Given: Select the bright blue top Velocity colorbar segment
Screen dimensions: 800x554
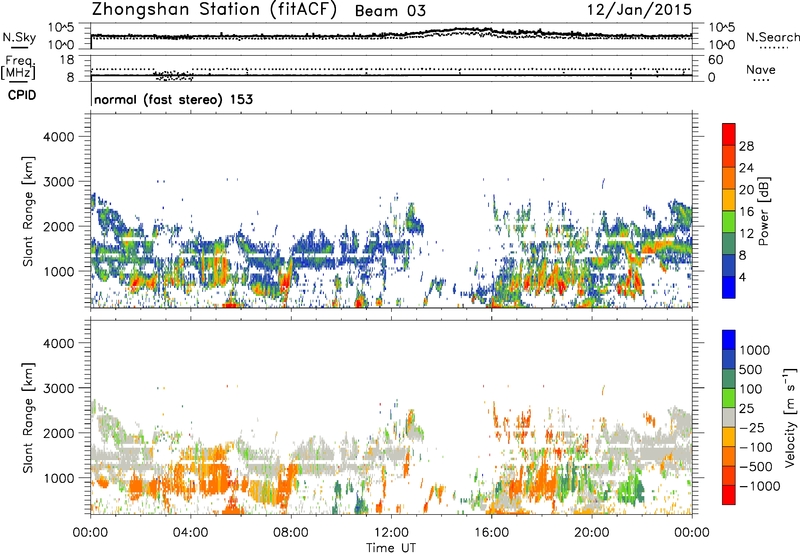Looking at the screenshot, I should (x=729, y=340).
